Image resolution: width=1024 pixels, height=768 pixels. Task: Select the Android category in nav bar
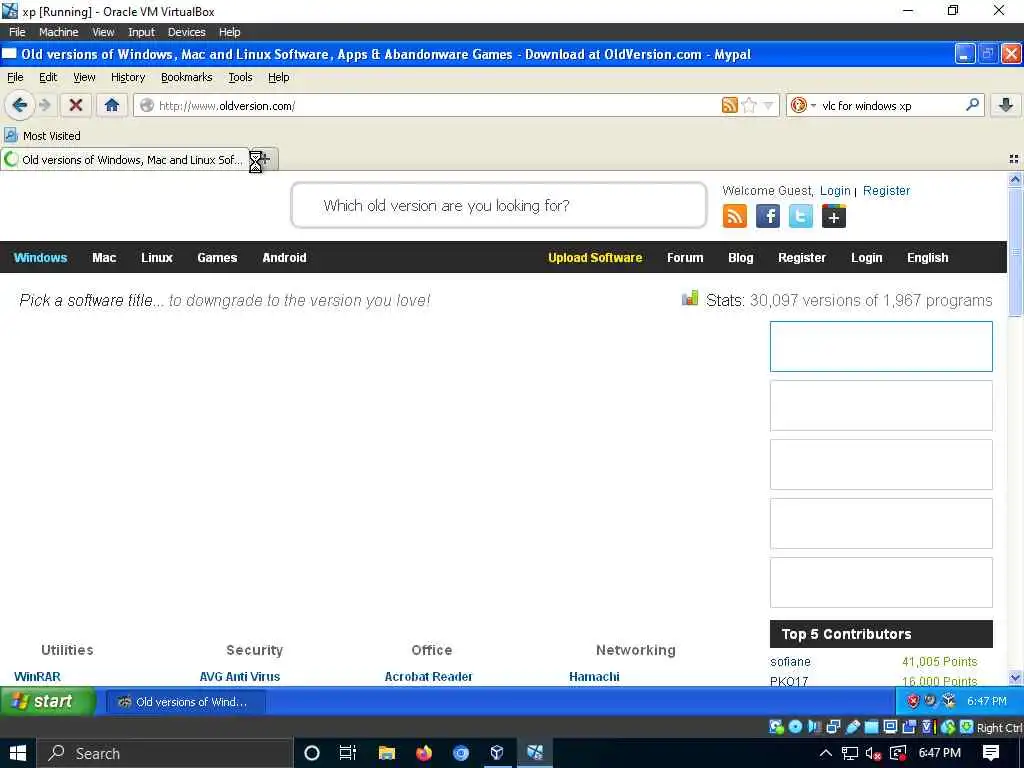(284, 257)
